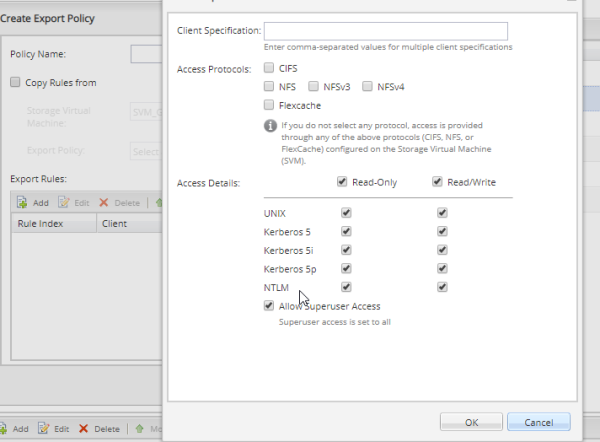The width and height of the screenshot is (600, 442).
Task: Click the info icon beside protocol note
Action: tap(270, 126)
